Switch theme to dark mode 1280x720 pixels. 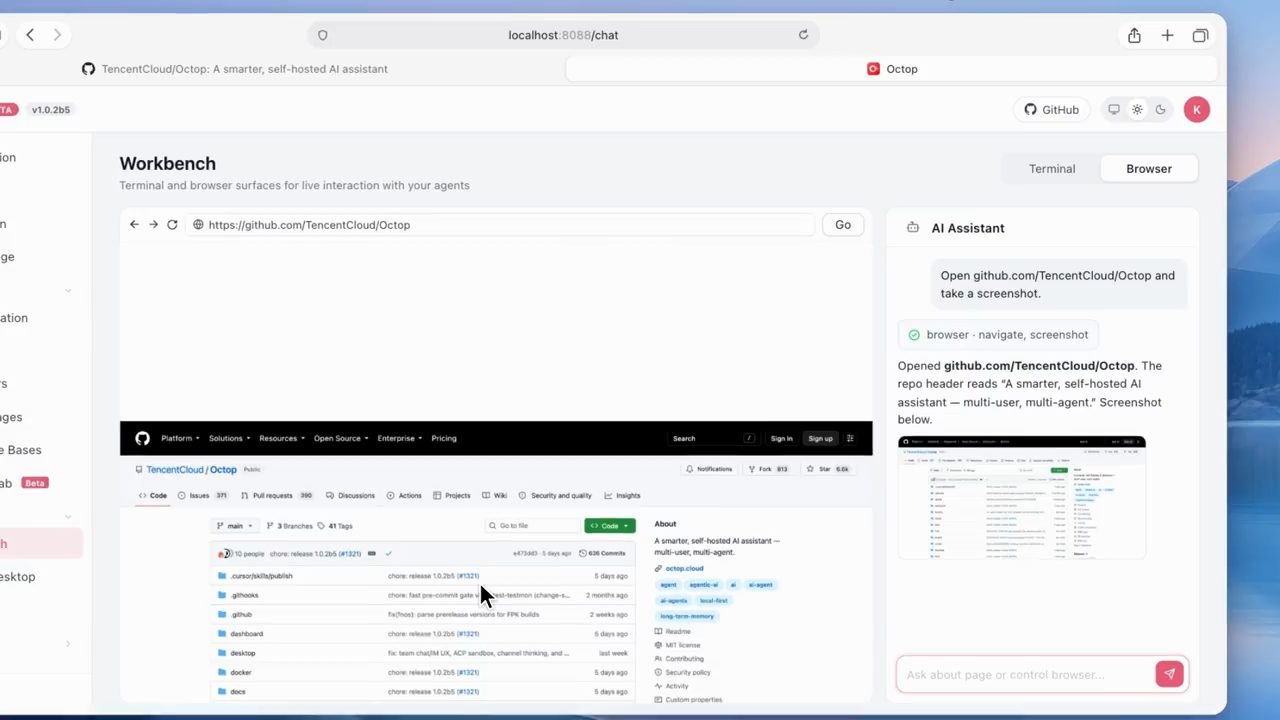coord(1160,110)
